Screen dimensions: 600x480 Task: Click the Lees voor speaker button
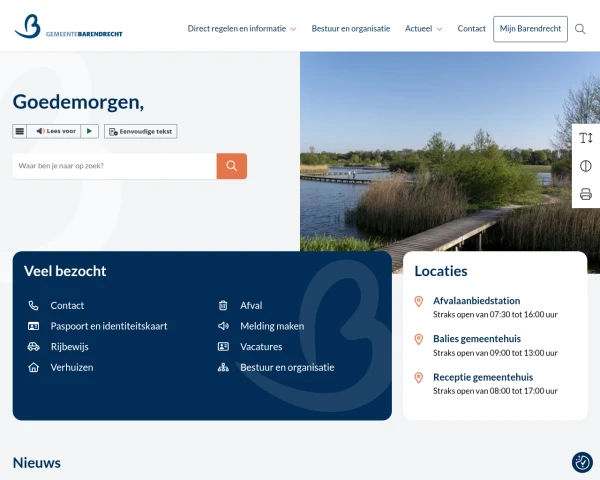56,131
